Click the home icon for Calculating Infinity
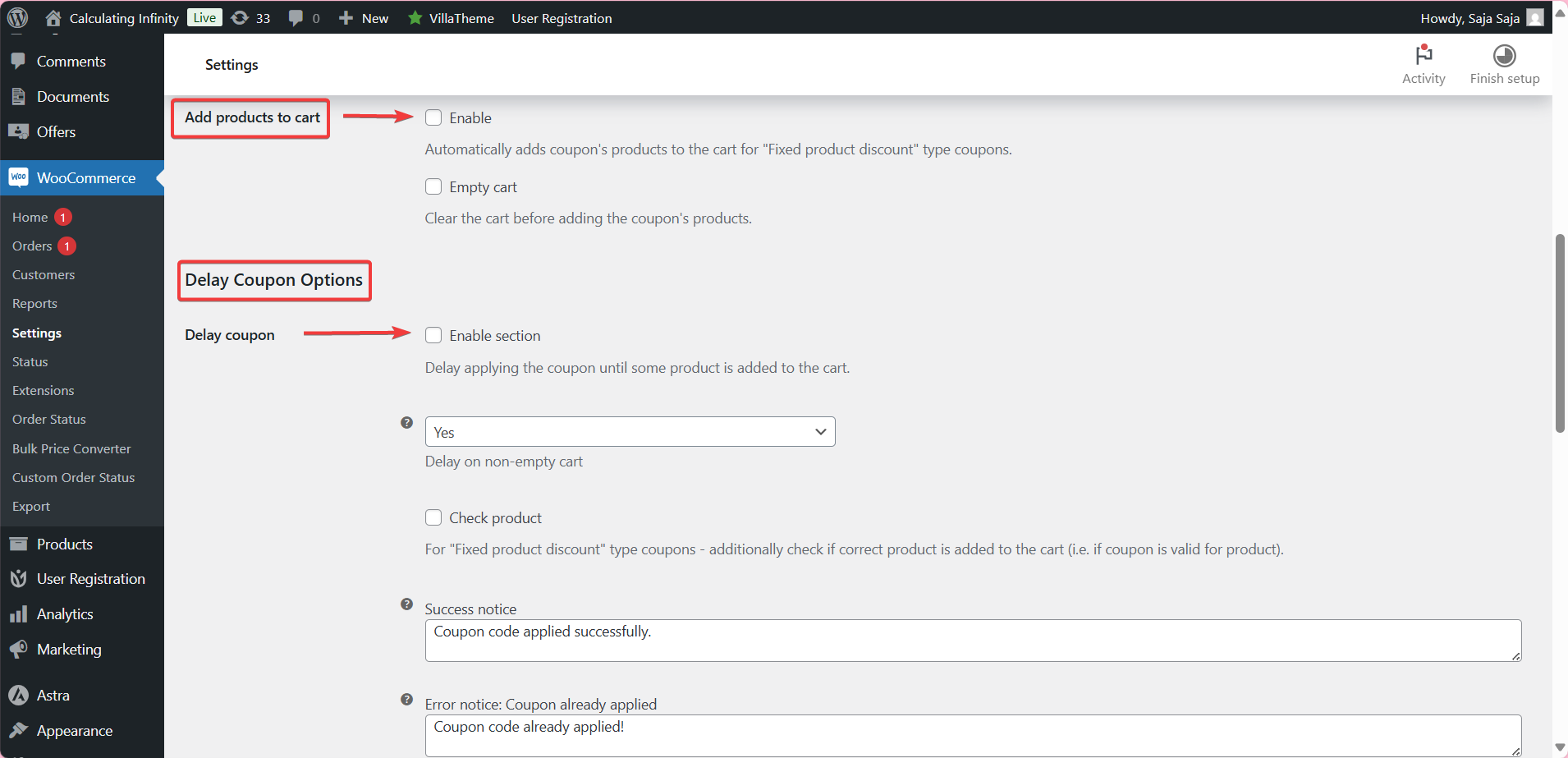1568x758 pixels. [53, 18]
